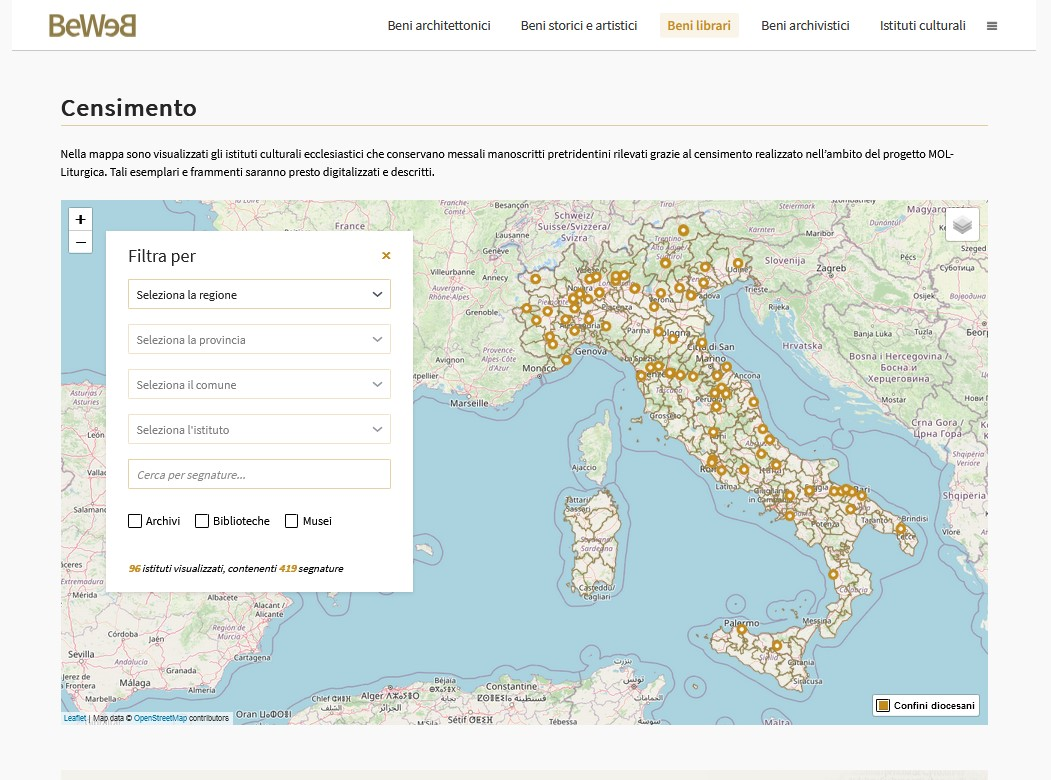Click the BeWeB logo
The image size is (1051, 780).
[92, 26]
